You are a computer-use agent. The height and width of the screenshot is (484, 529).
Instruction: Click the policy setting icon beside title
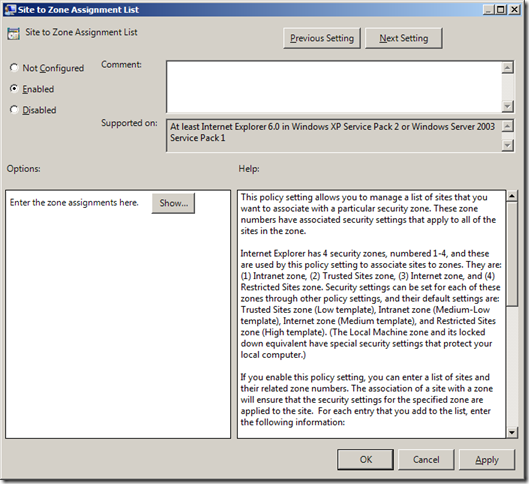tap(13, 34)
